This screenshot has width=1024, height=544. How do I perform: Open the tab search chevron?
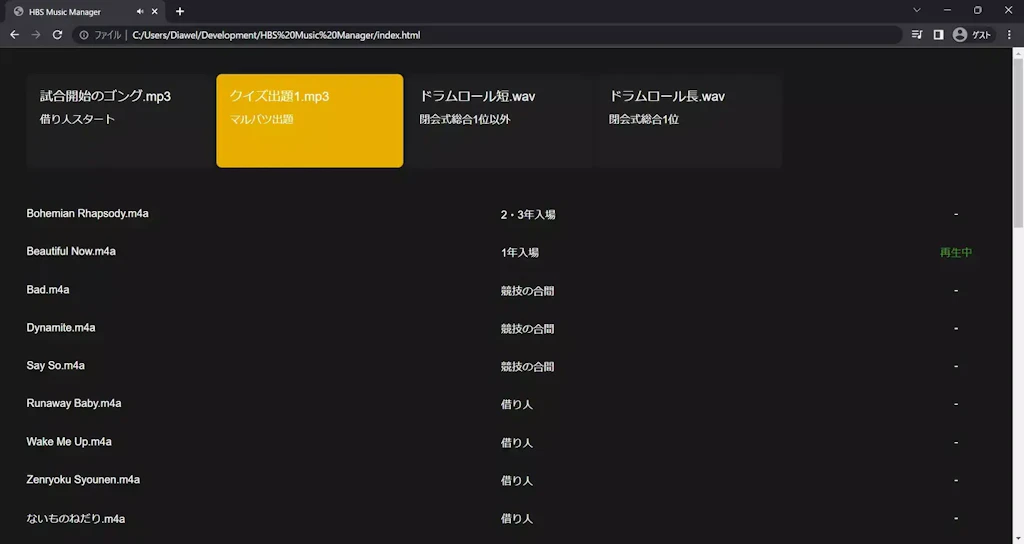tap(917, 10)
